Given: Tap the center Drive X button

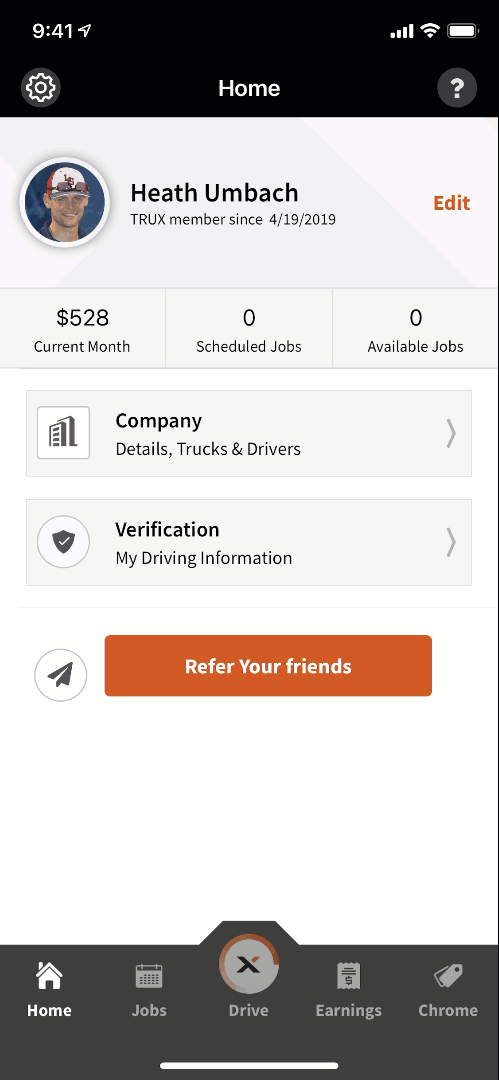Looking at the screenshot, I should point(249,964).
